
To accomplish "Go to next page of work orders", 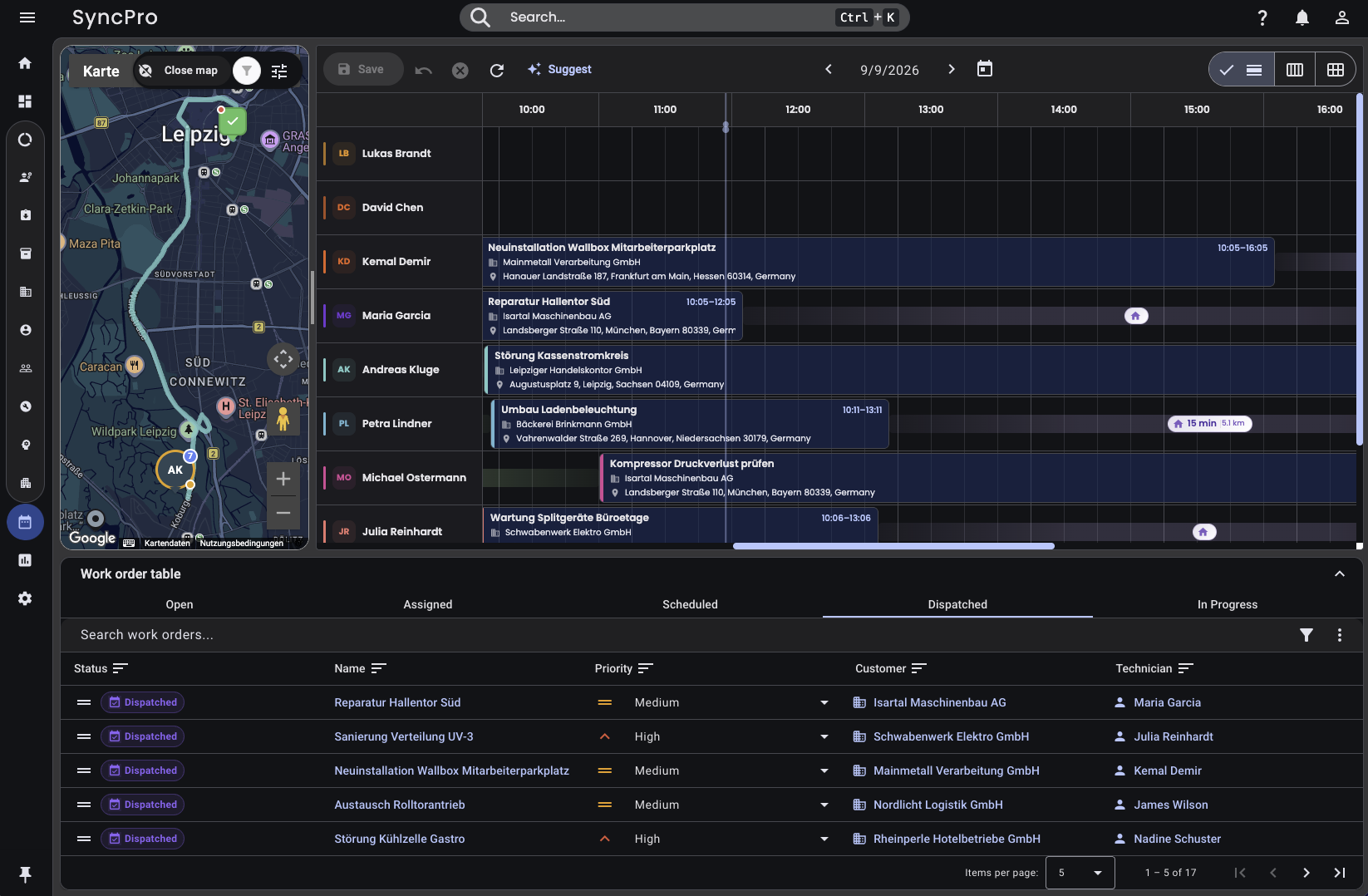I will [x=1306, y=873].
